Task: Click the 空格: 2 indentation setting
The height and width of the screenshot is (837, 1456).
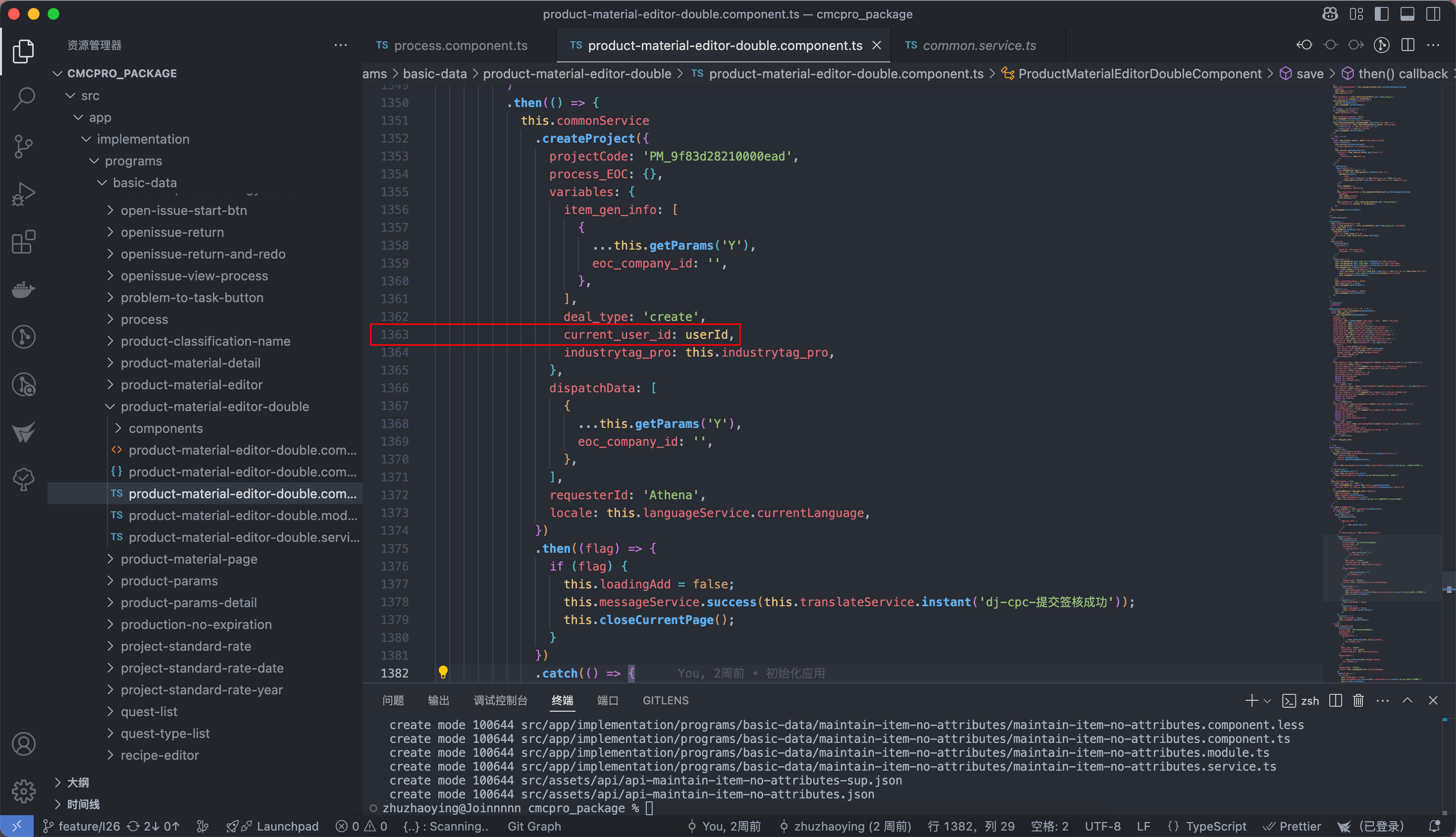Action: 1049,826
